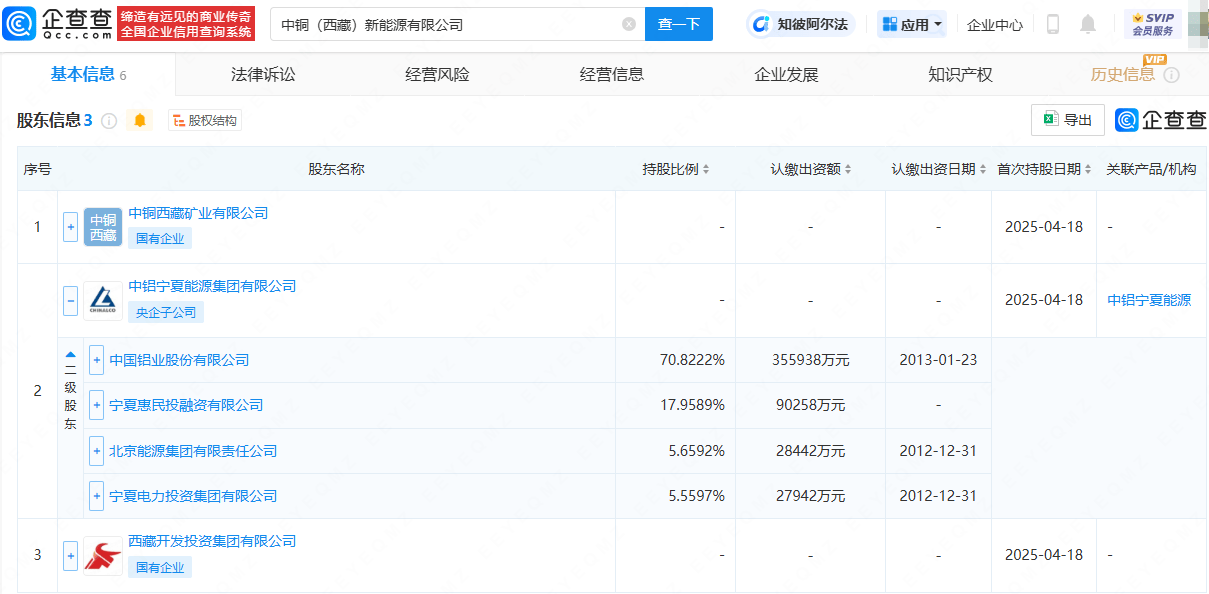Click 28442万元 capital cell
This screenshot has width=1209, height=594.
pyautogui.click(x=811, y=451)
